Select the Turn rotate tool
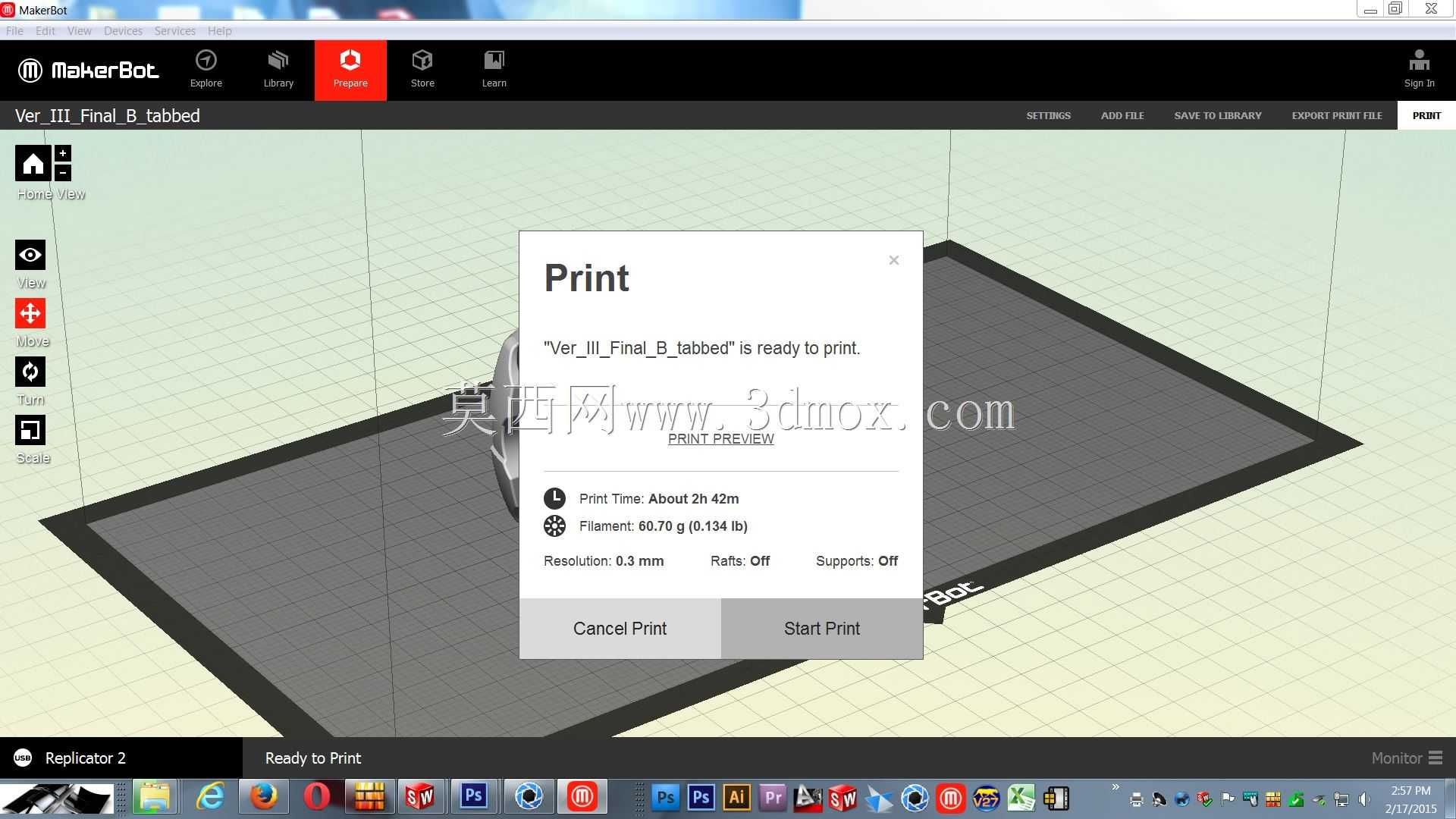Viewport: 1456px width, 819px height. click(x=30, y=372)
